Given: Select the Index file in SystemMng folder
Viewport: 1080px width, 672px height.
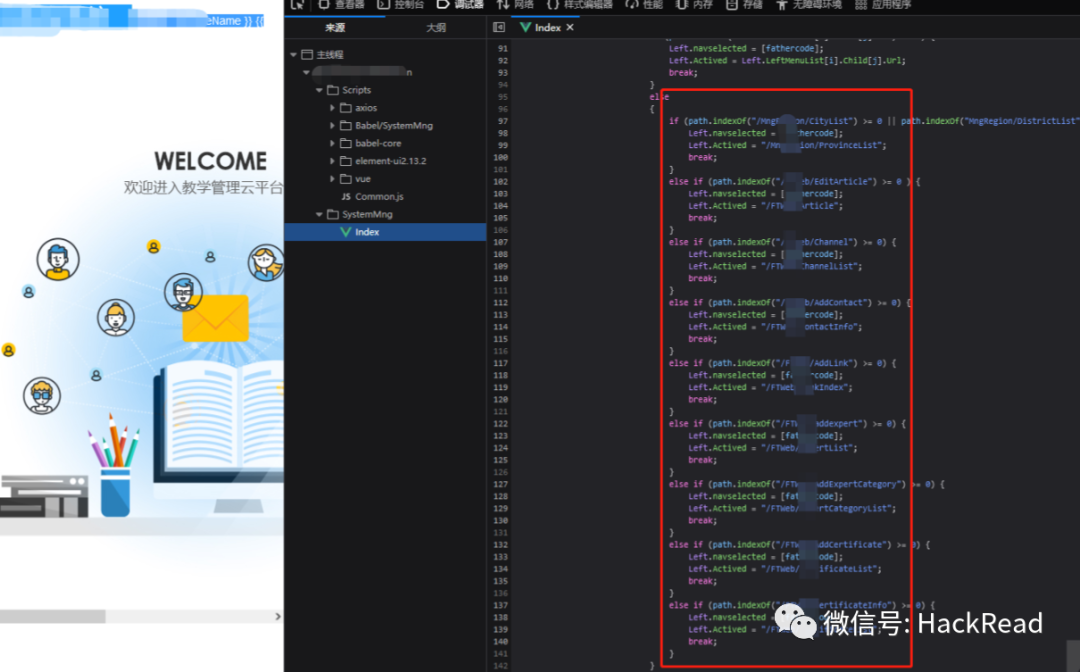Looking at the screenshot, I should click(x=385, y=232).
